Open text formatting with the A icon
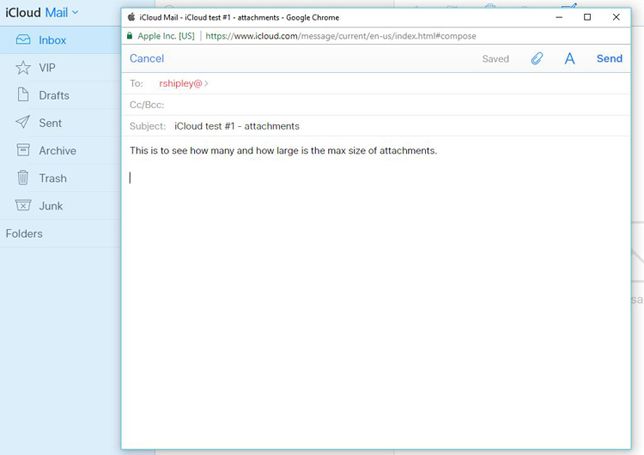 pyautogui.click(x=569, y=58)
